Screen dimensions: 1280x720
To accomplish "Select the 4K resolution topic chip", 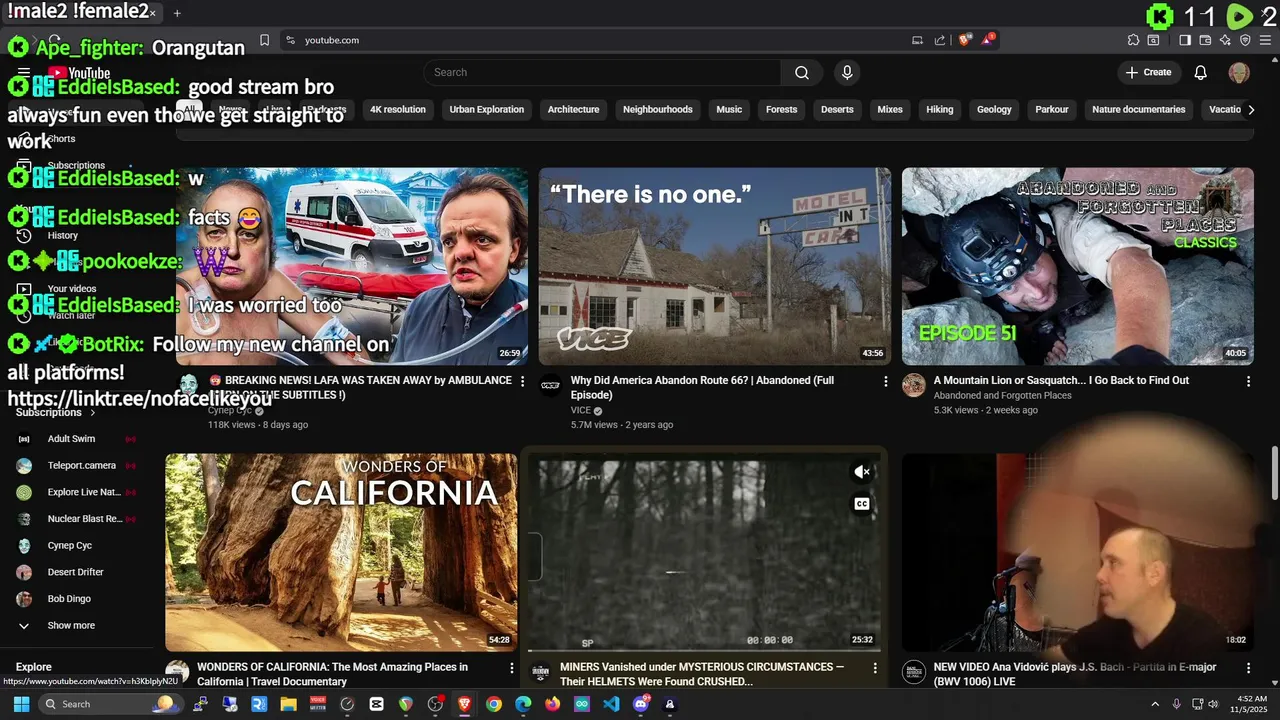I will [x=398, y=109].
